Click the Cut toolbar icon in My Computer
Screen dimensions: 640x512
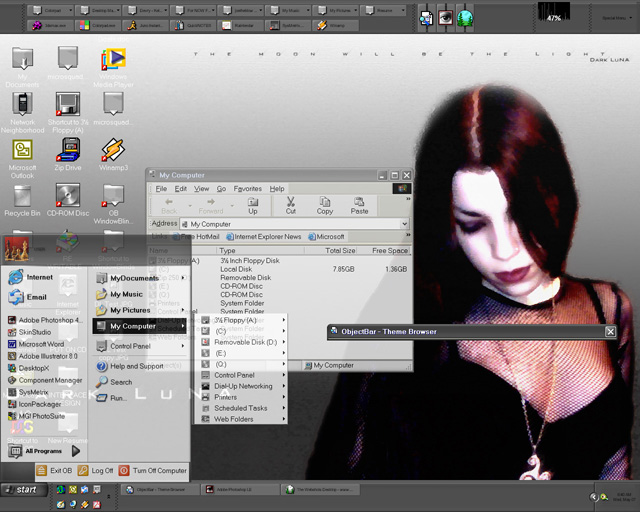pyautogui.click(x=291, y=205)
